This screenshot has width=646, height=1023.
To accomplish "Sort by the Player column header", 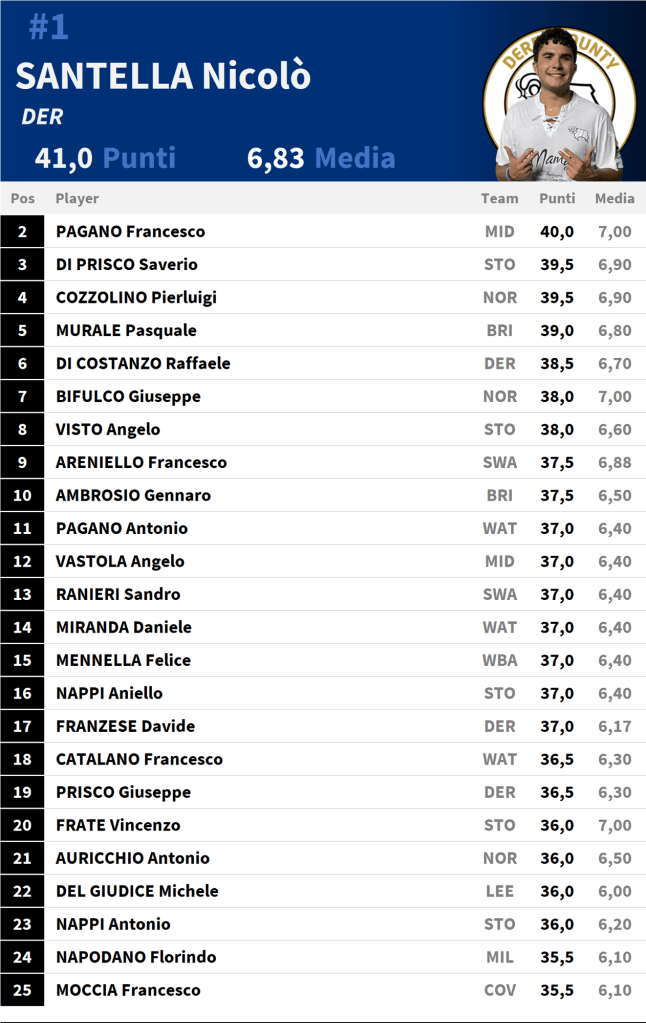I will pyautogui.click(x=77, y=198).
